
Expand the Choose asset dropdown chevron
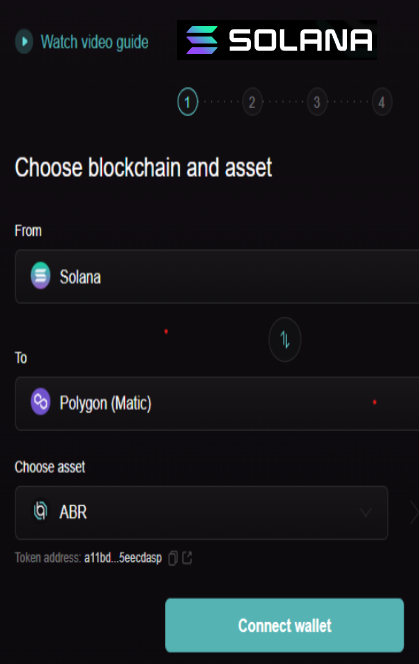tap(366, 512)
